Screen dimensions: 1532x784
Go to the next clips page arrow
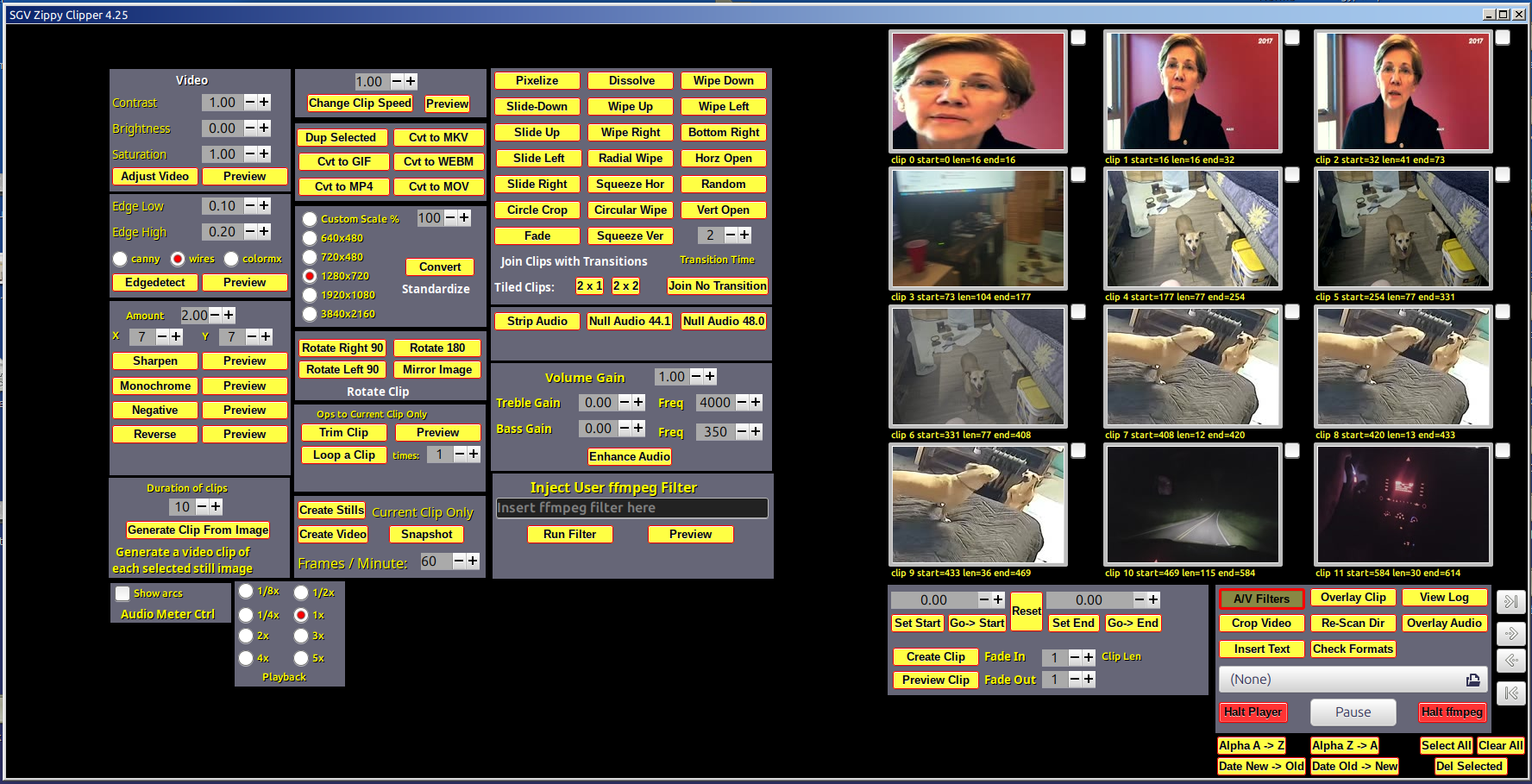[1511, 633]
